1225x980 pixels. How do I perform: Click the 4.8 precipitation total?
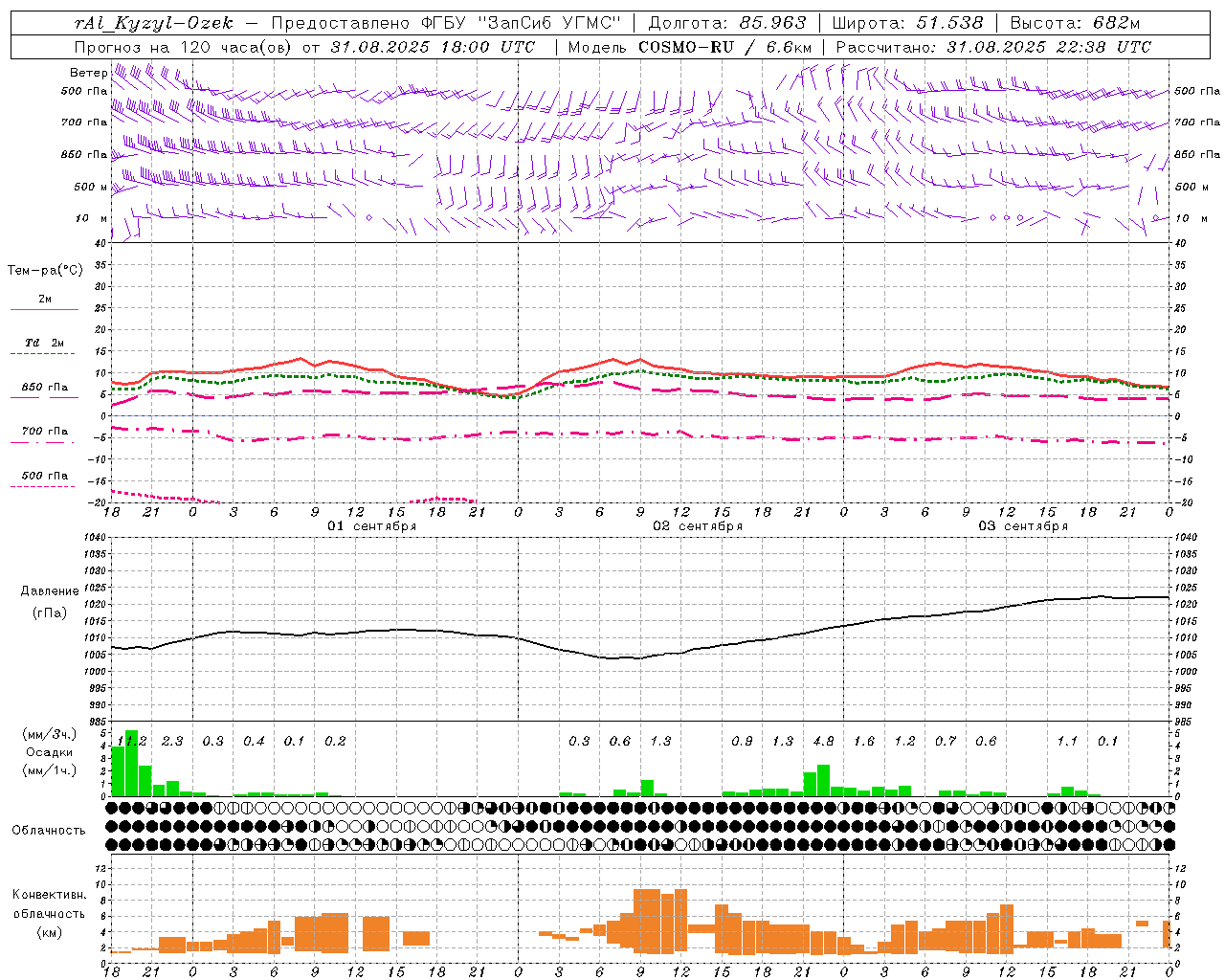(823, 741)
